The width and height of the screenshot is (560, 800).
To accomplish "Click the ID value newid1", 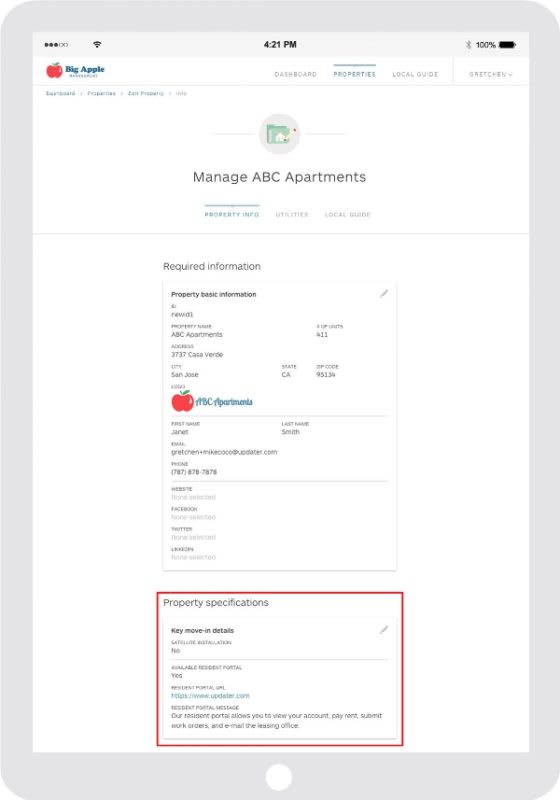I will pyautogui.click(x=182, y=315).
